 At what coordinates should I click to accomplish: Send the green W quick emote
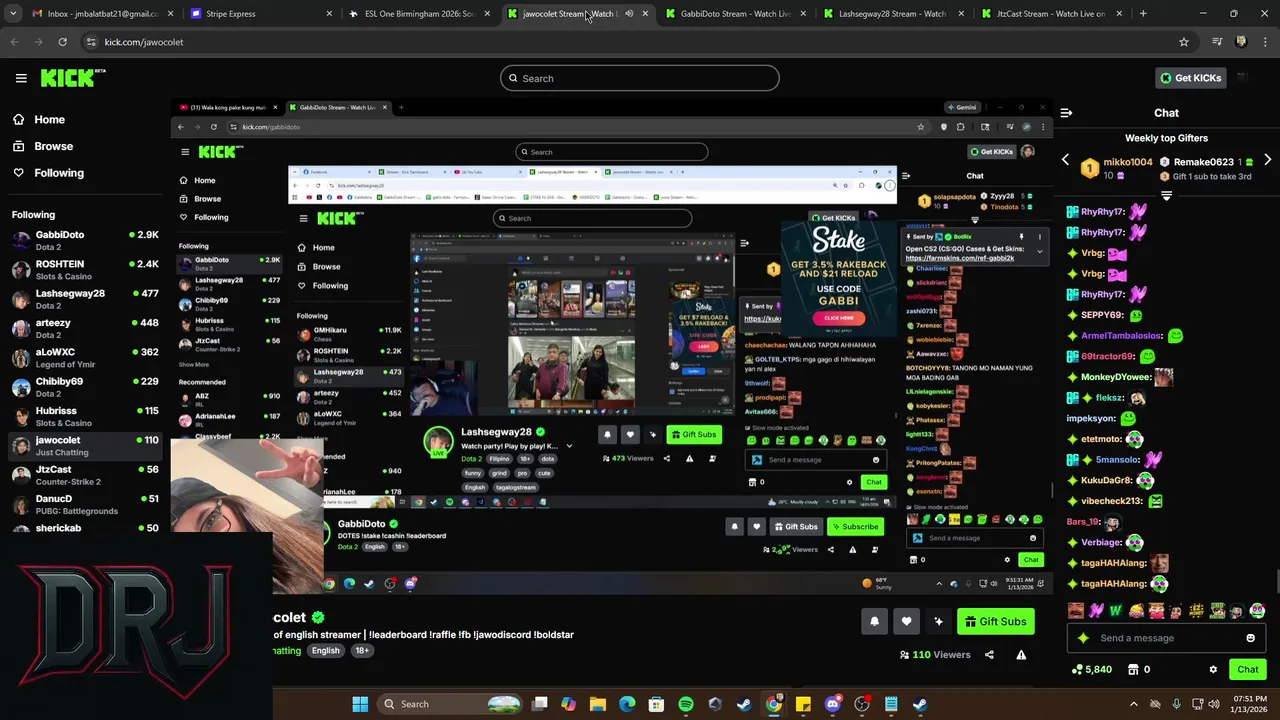point(1116,610)
